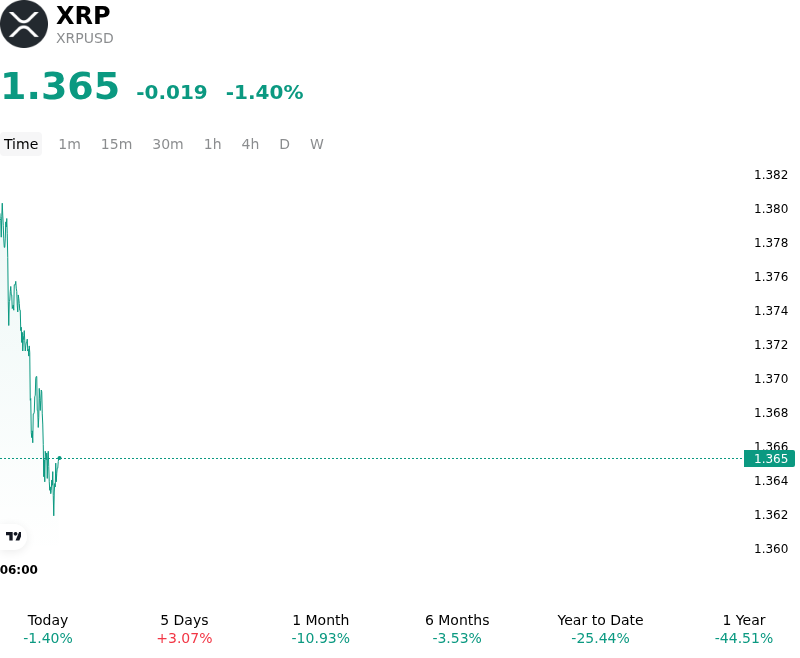Open the XRP symbol title link
This screenshot has width=800, height=658.
(x=83, y=15)
